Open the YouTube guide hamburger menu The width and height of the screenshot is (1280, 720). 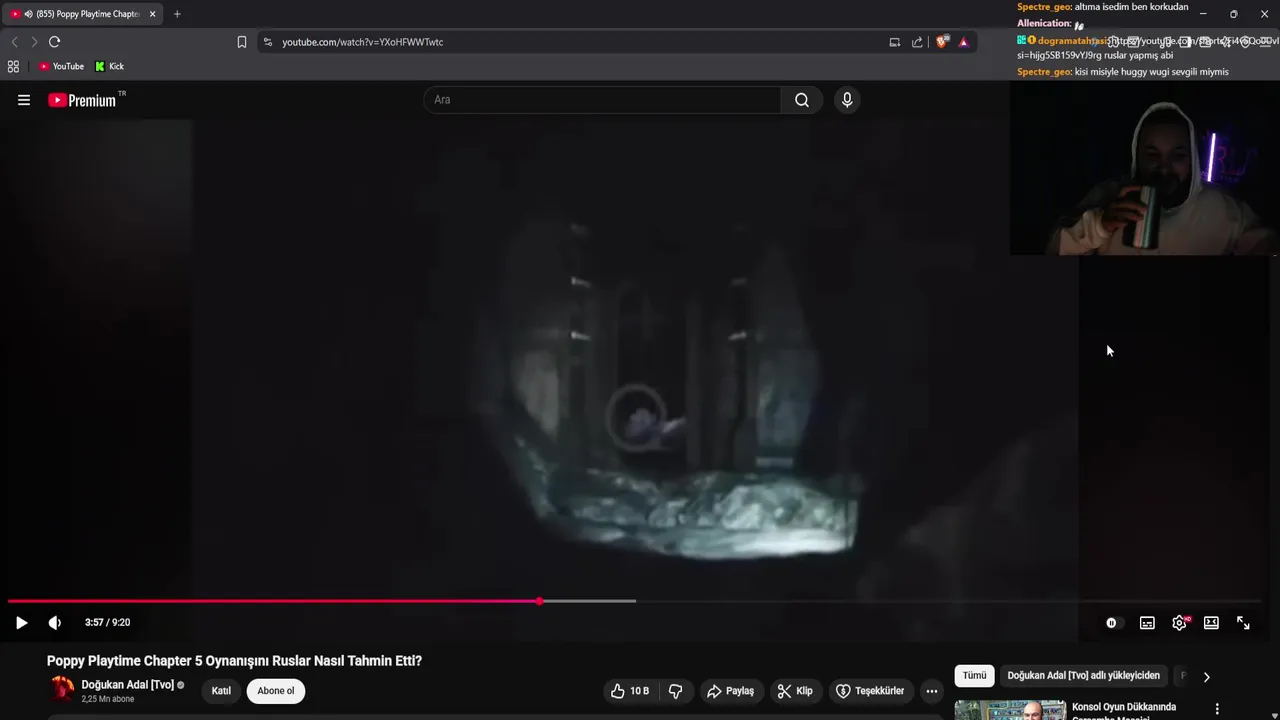point(24,100)
